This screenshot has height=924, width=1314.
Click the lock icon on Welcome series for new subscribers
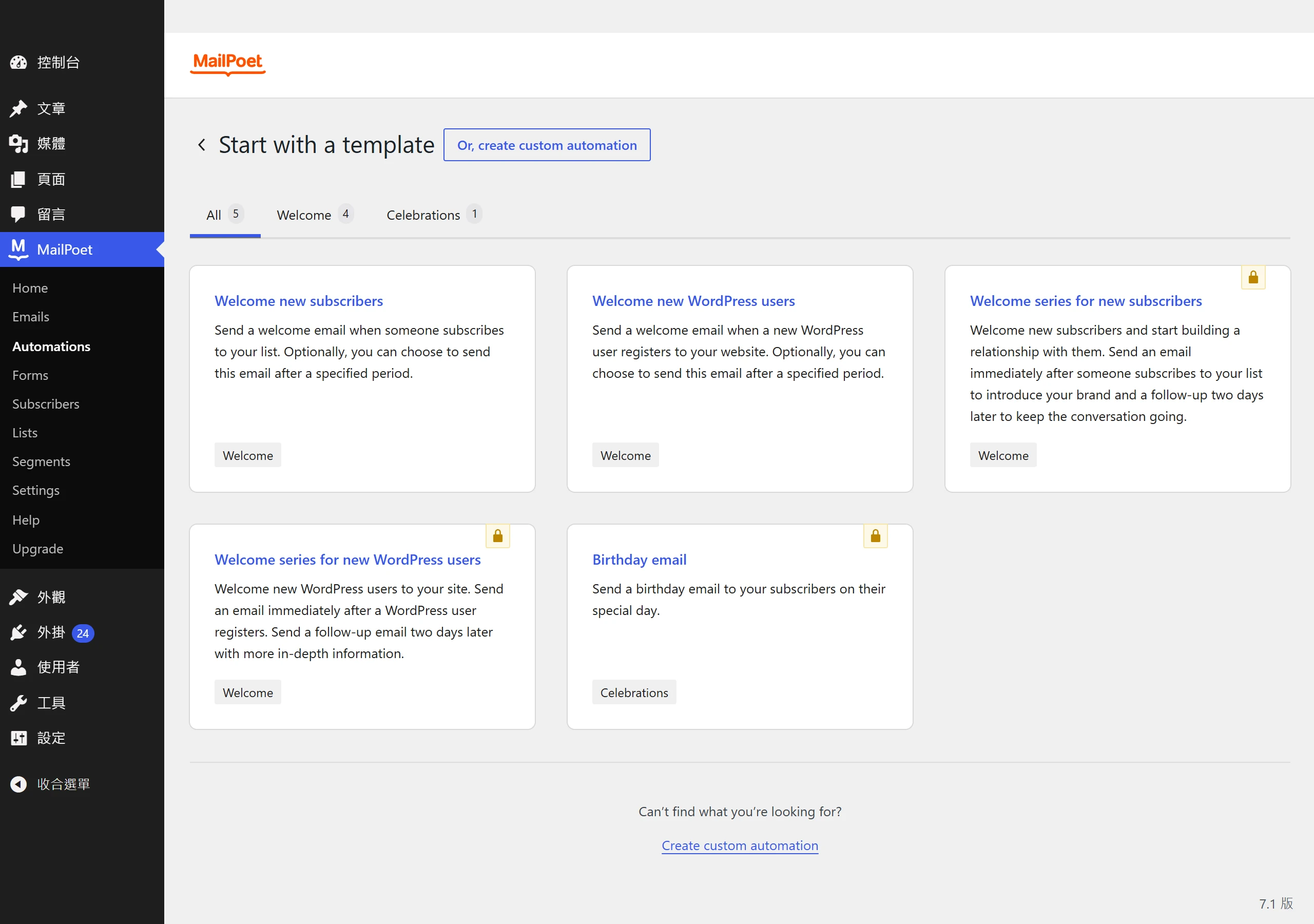coord(1253,278)
